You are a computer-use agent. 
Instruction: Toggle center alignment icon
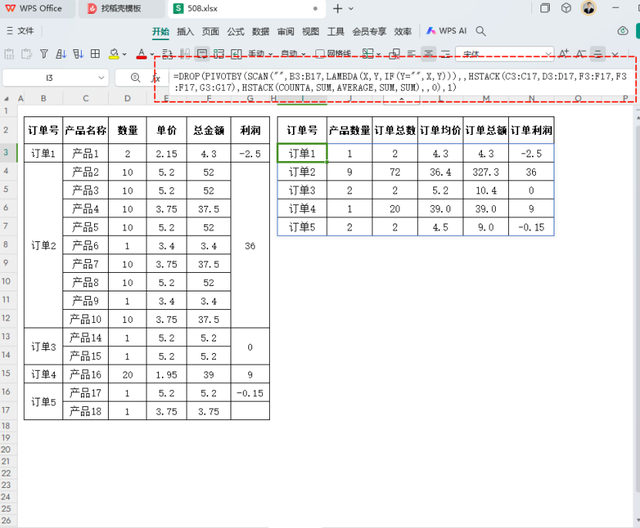(x=429, y=54)
